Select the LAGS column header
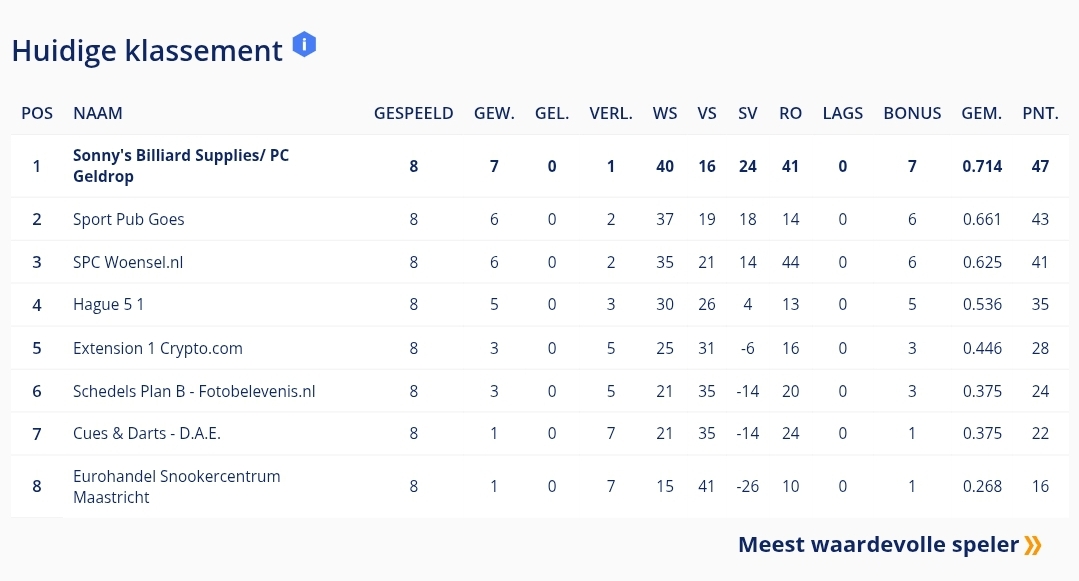This screenshot has height=581, width=1079. coord(842,113)
